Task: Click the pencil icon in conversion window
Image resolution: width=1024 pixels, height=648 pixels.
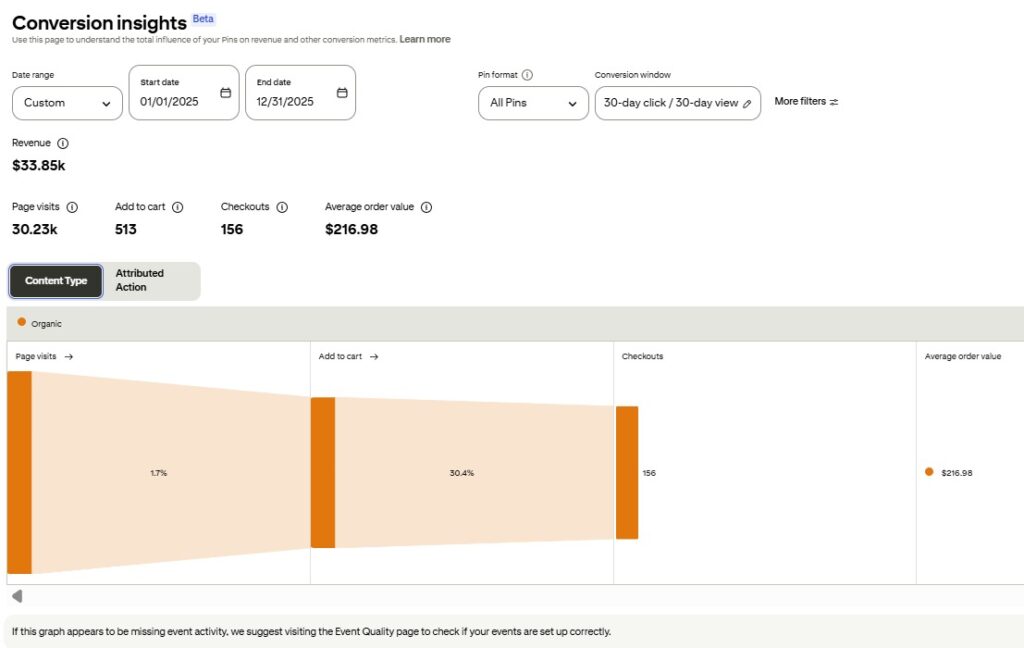Action: click(x=747, y=103)
